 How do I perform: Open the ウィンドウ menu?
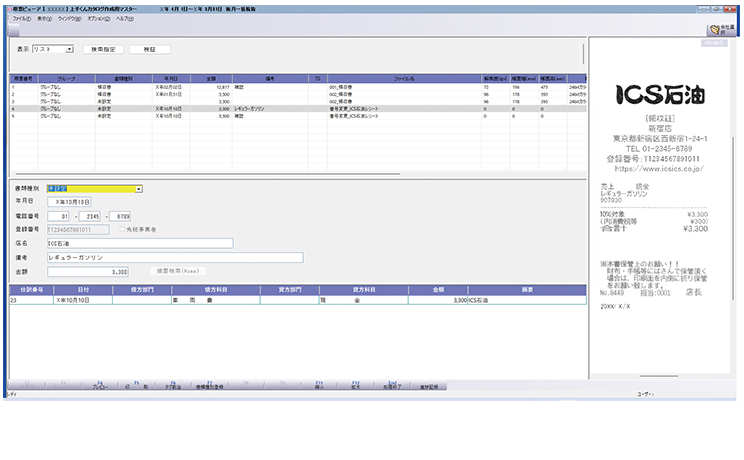(x=70, y=19)
